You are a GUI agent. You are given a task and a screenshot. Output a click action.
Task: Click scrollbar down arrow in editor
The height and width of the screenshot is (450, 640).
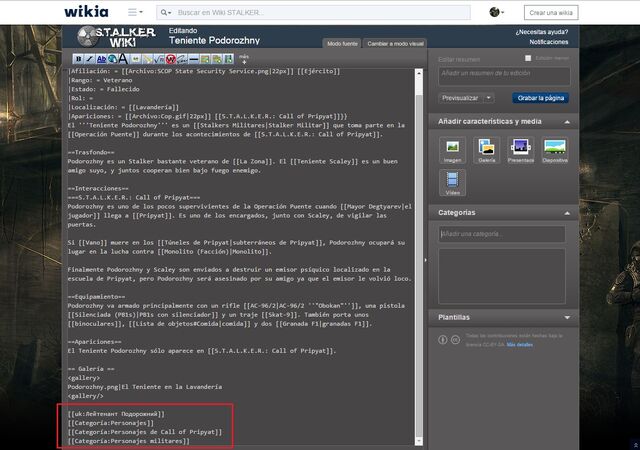(419, 441)
